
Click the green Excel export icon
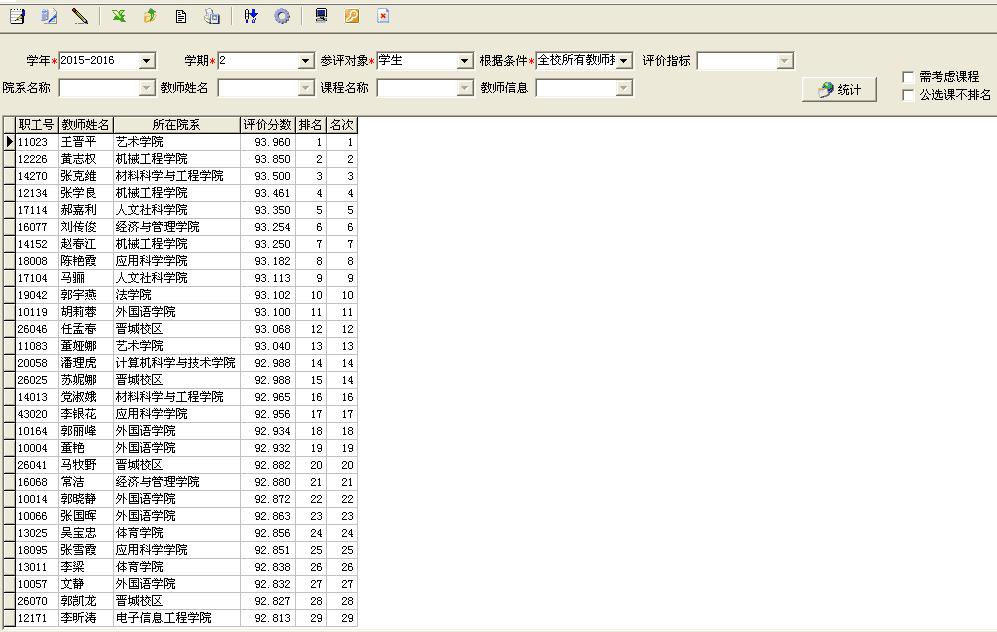pos(119,16)
